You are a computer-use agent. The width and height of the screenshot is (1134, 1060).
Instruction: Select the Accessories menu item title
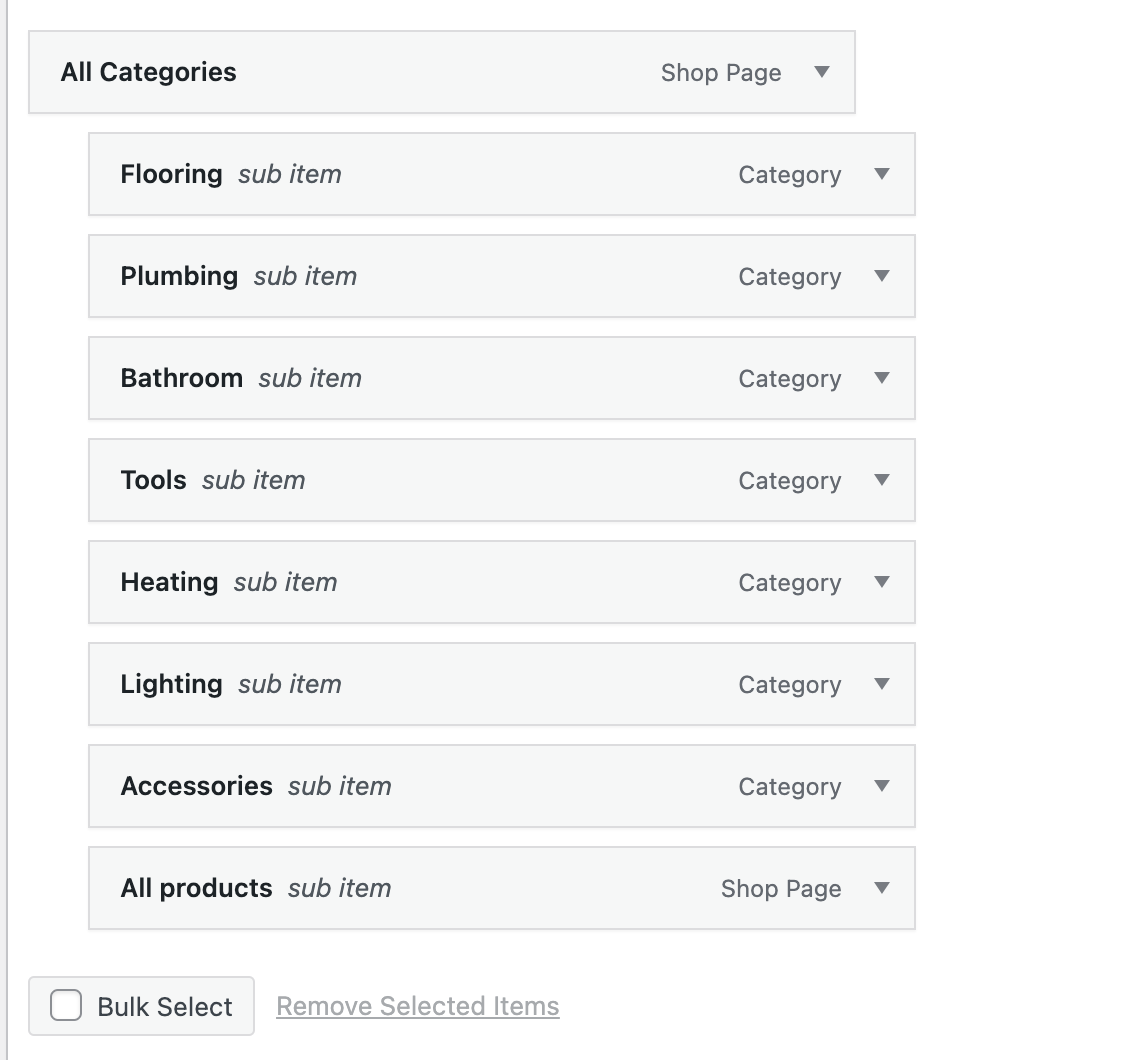click(196, 786)
